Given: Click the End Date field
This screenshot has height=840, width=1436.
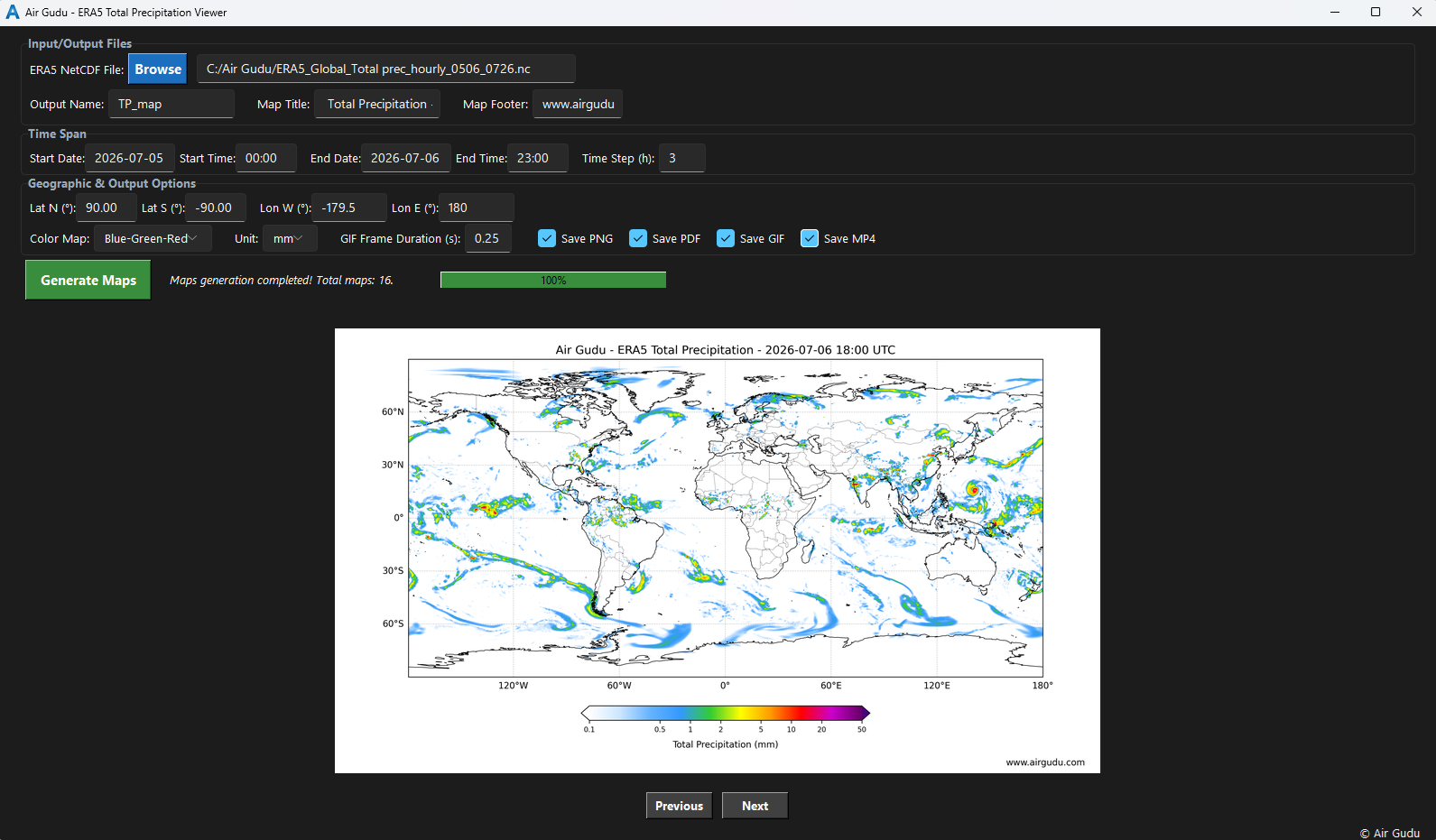Looking at the screenshot, I should click(406, 158).
